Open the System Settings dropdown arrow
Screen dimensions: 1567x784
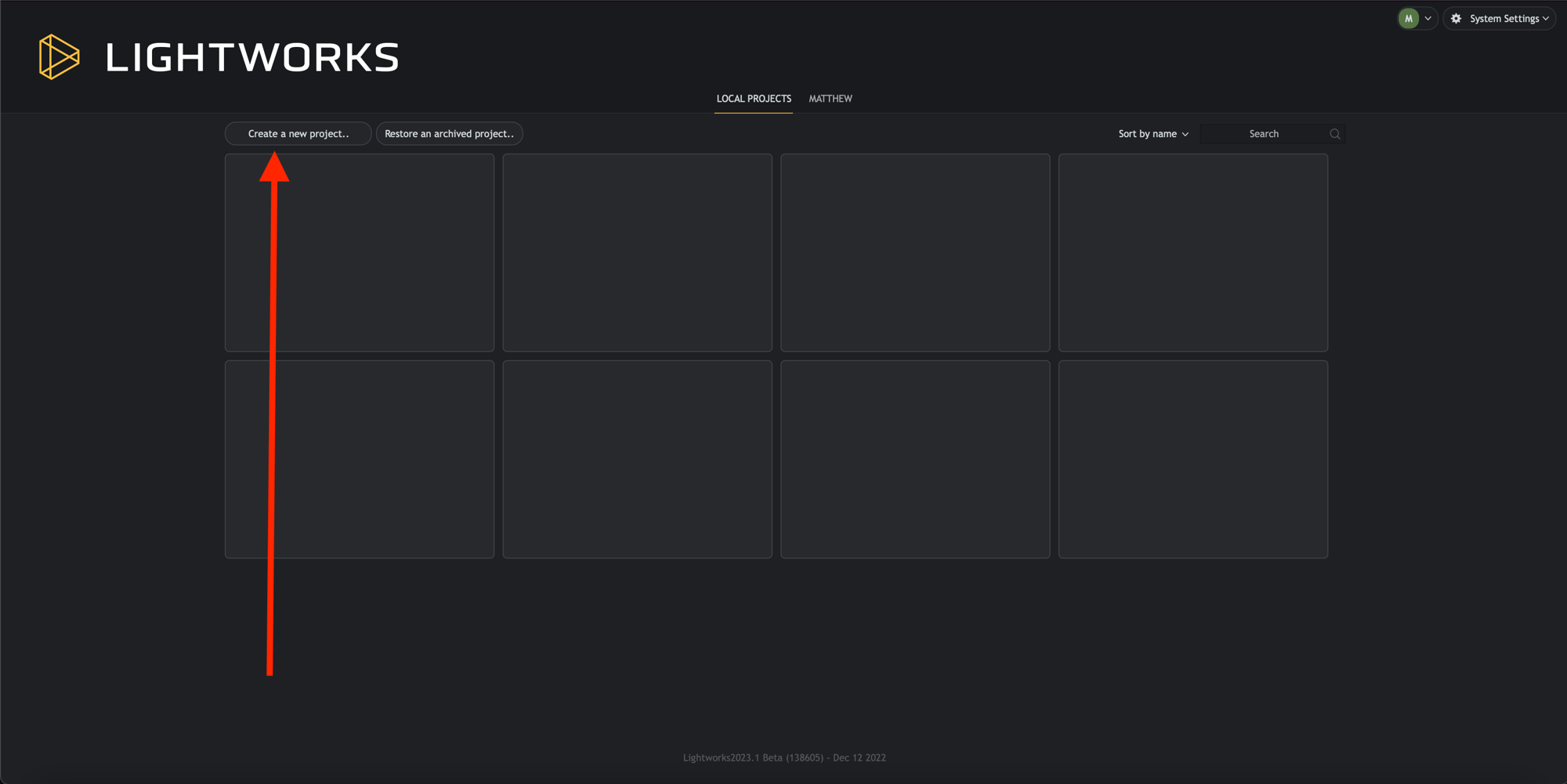(1545, 18)
